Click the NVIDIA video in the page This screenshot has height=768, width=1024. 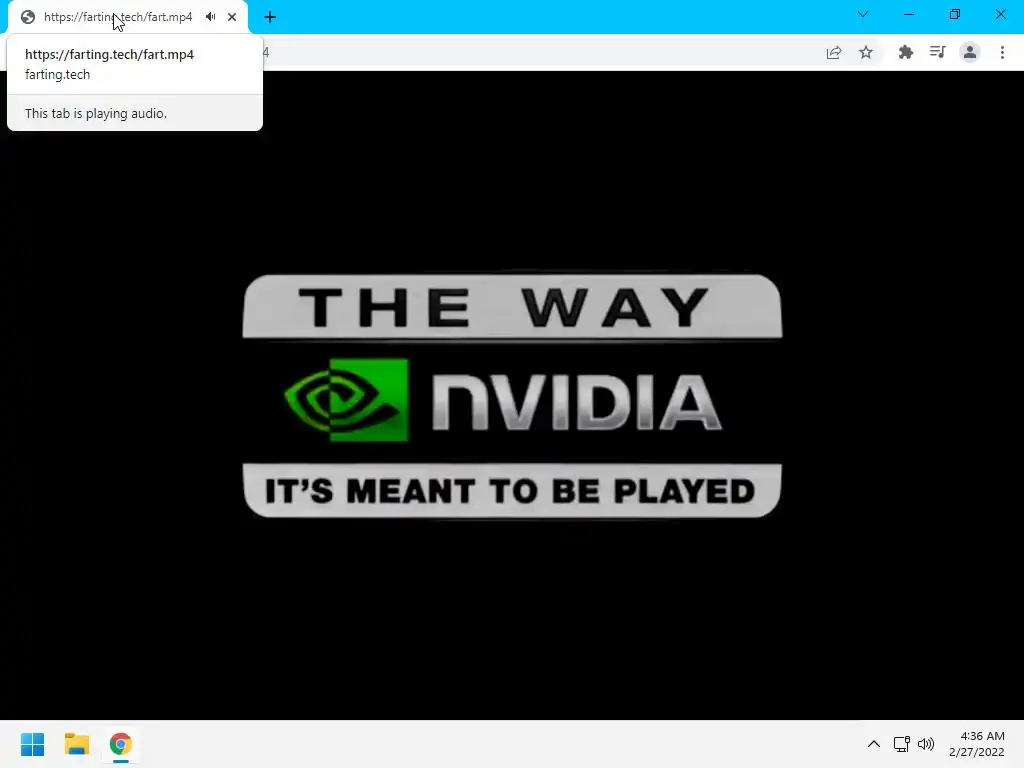pos(512,396)
